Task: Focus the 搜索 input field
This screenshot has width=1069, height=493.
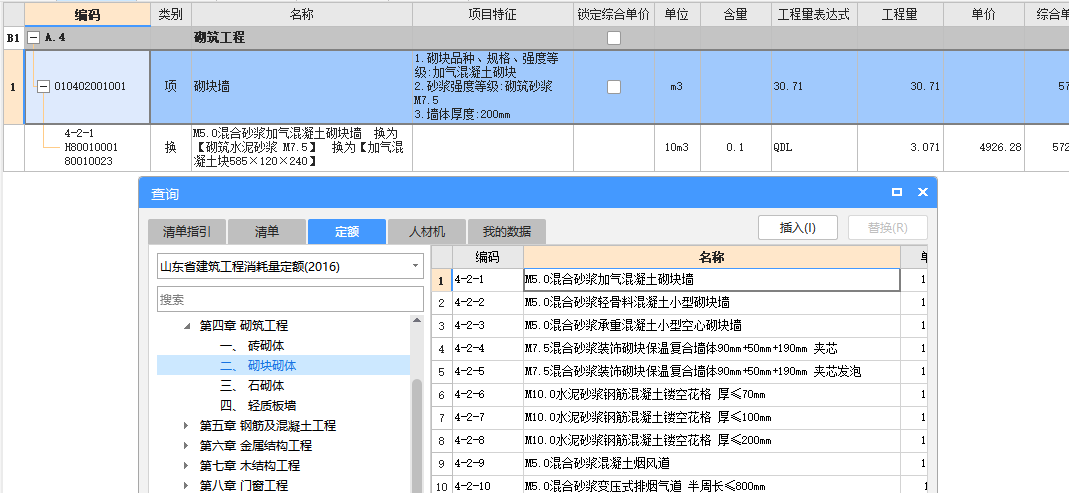Action: [x=290, y=299]
